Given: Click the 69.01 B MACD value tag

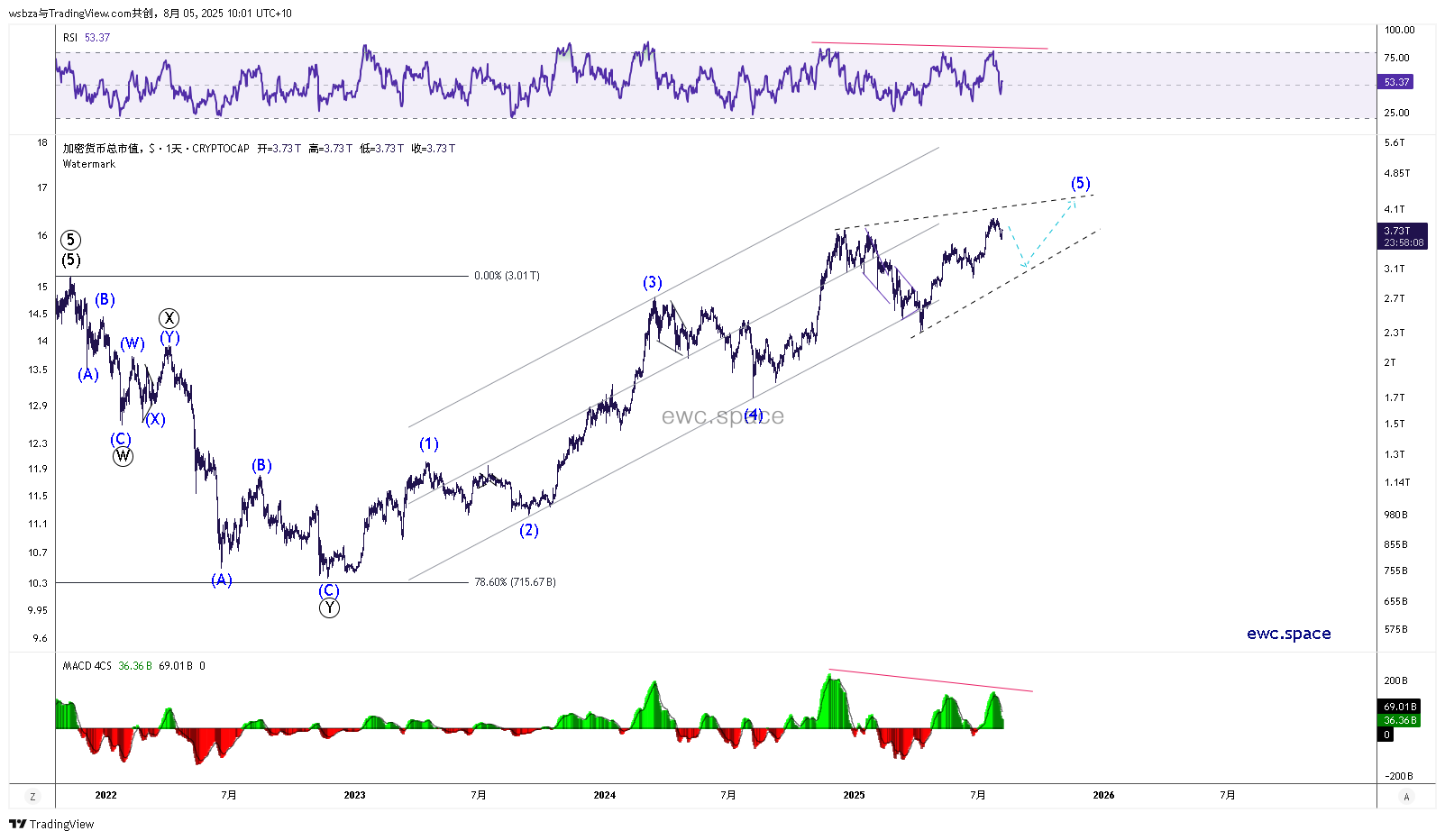Looking at the screenshot, I should (1400, 707).
